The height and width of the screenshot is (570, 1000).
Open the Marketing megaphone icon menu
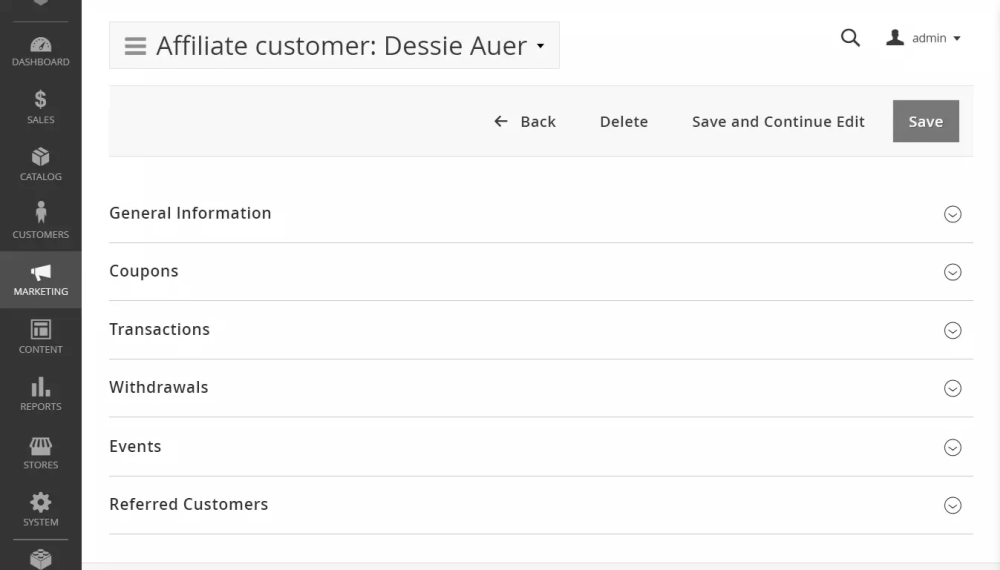click(x=40, y=273)
